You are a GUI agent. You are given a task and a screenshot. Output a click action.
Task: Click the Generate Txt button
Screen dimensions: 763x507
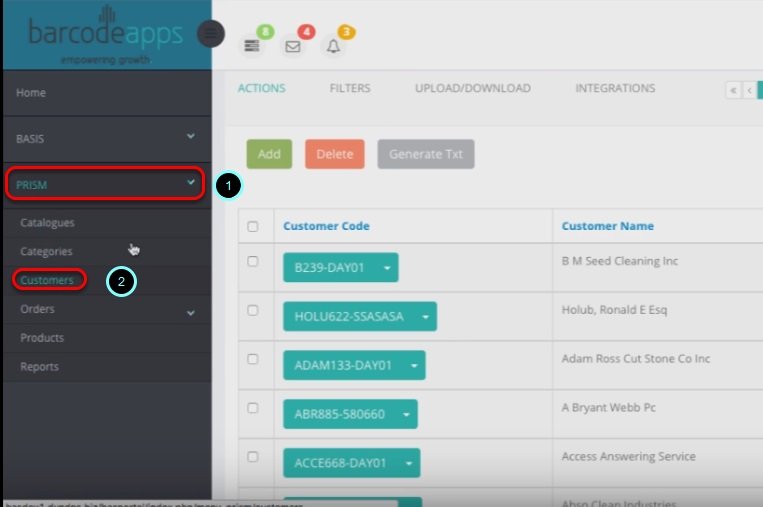[426, 154]
